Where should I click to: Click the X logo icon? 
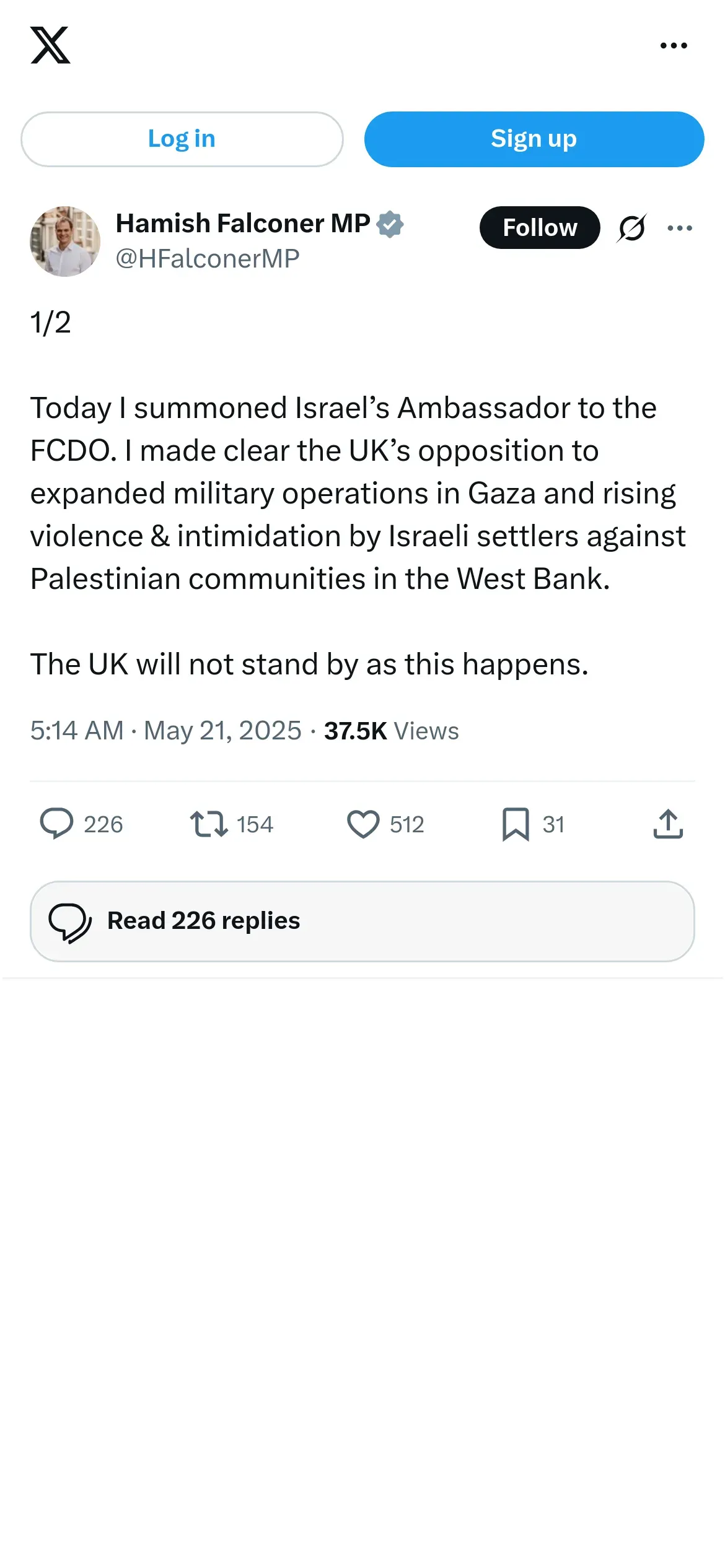pos(50,45)
